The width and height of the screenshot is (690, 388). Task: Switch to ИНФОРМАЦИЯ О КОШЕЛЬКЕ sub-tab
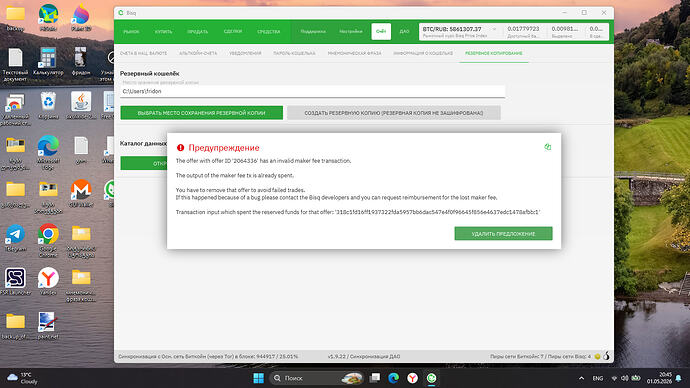[x=423, y=53]
